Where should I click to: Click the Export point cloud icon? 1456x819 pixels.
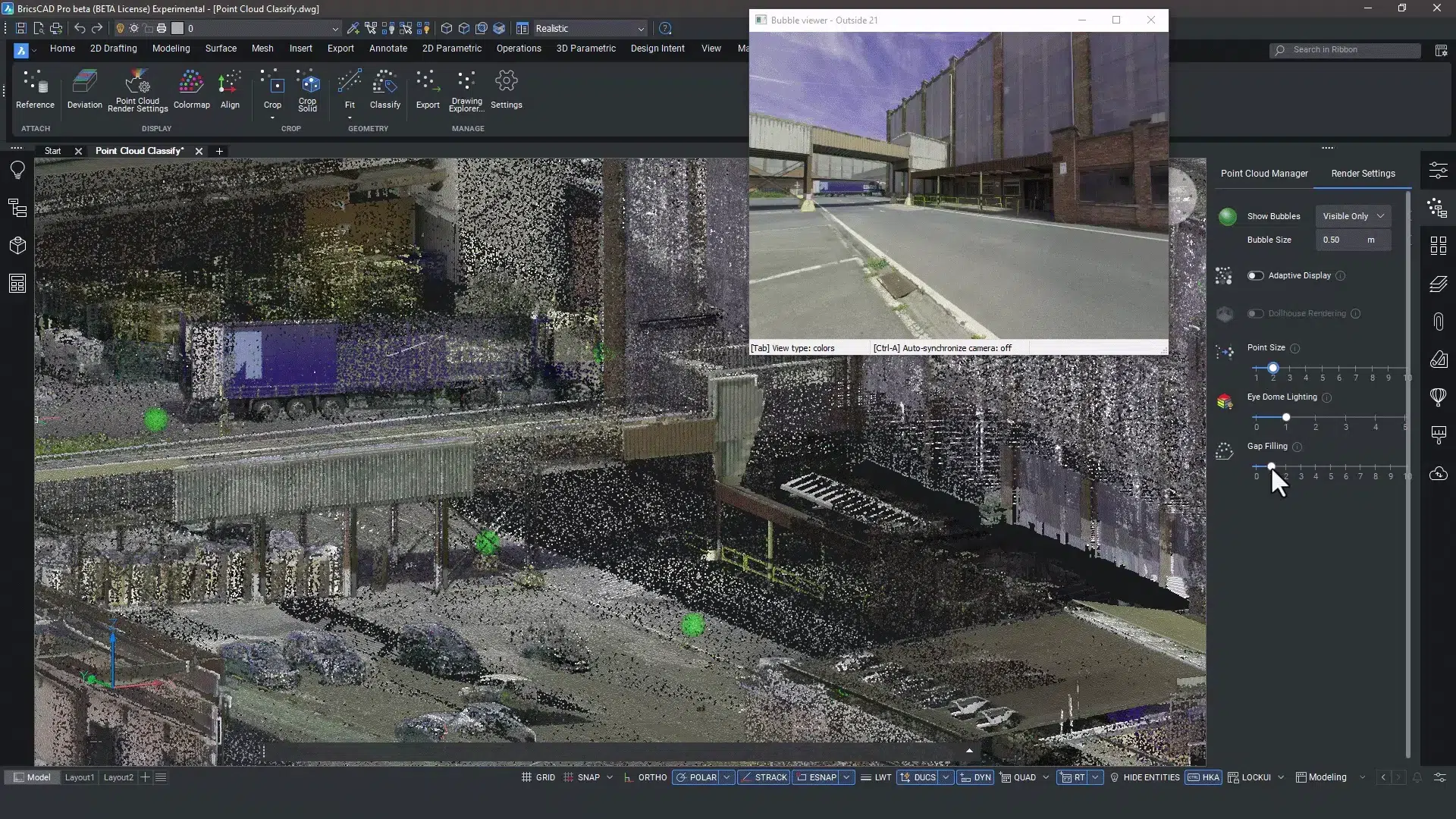pyautogui.click(x=428, y=89)
